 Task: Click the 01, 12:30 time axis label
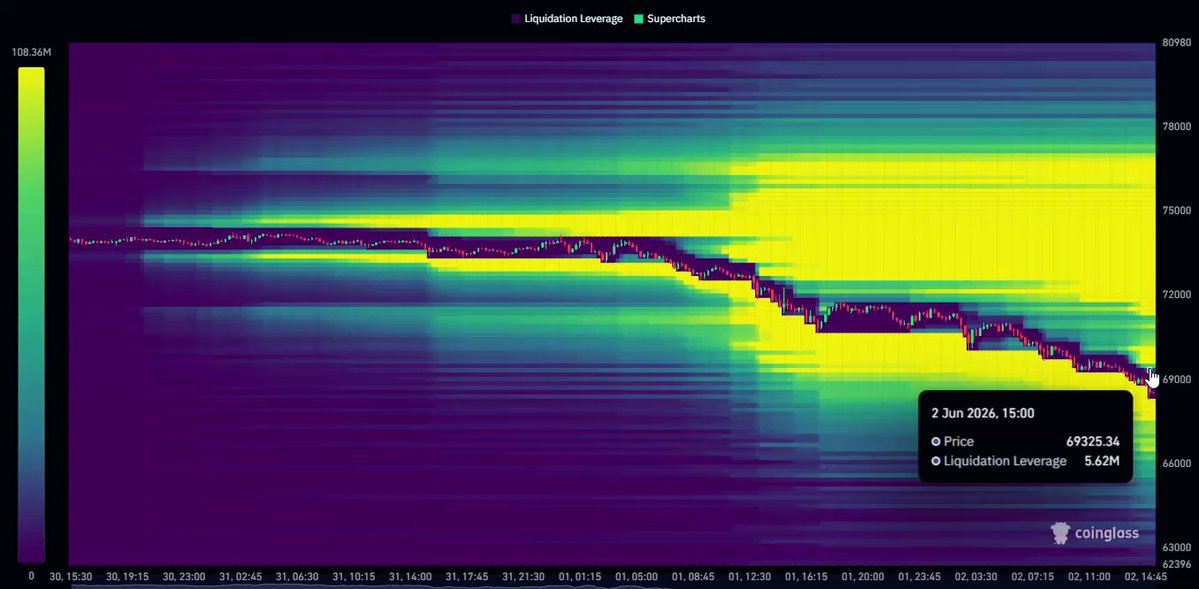coord(749,577)
